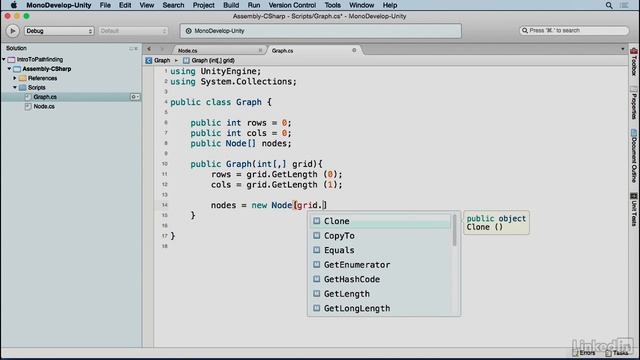Click the Scripts folder icon

click(x=22, y=87)
